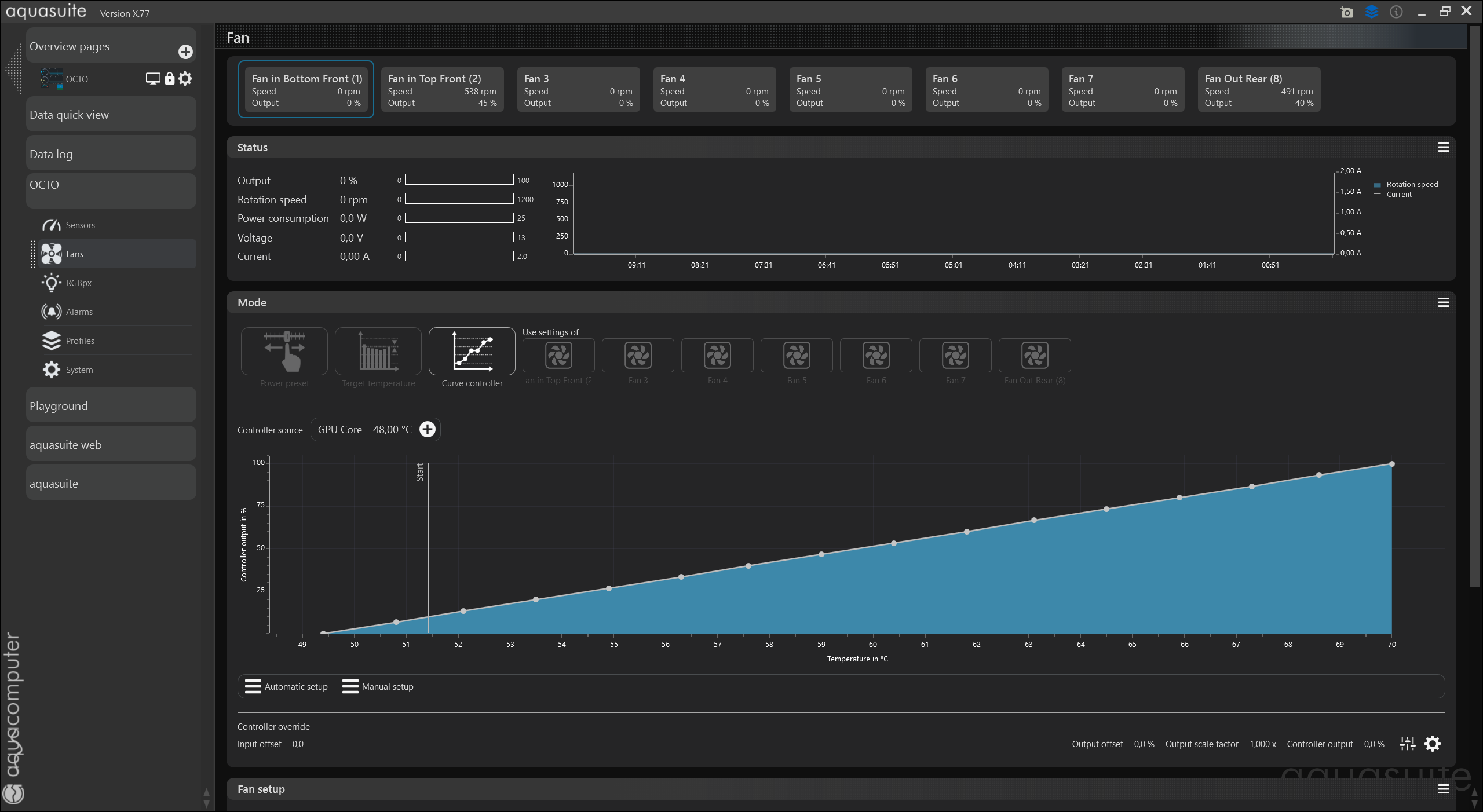Image resolution: width=1483 pixels, height=812 pixels.
Task: Click the sliders icon near Controller output
Action: pos(1407,744)
